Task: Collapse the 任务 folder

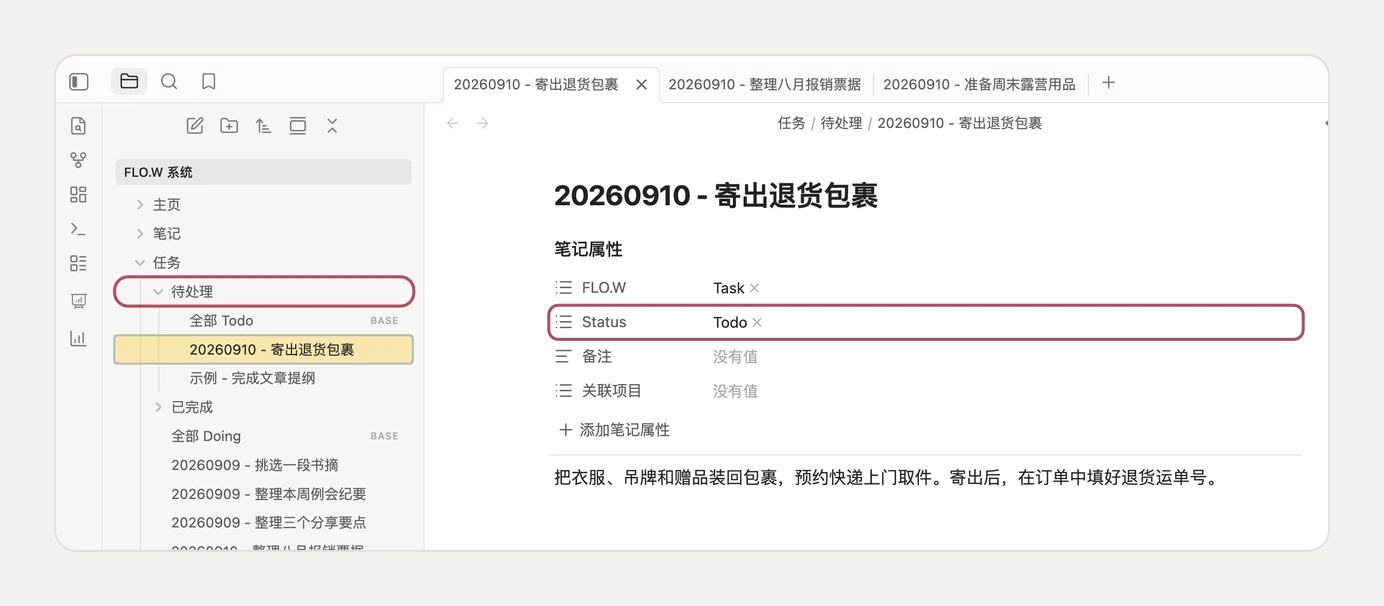Action: coord(140,263)
